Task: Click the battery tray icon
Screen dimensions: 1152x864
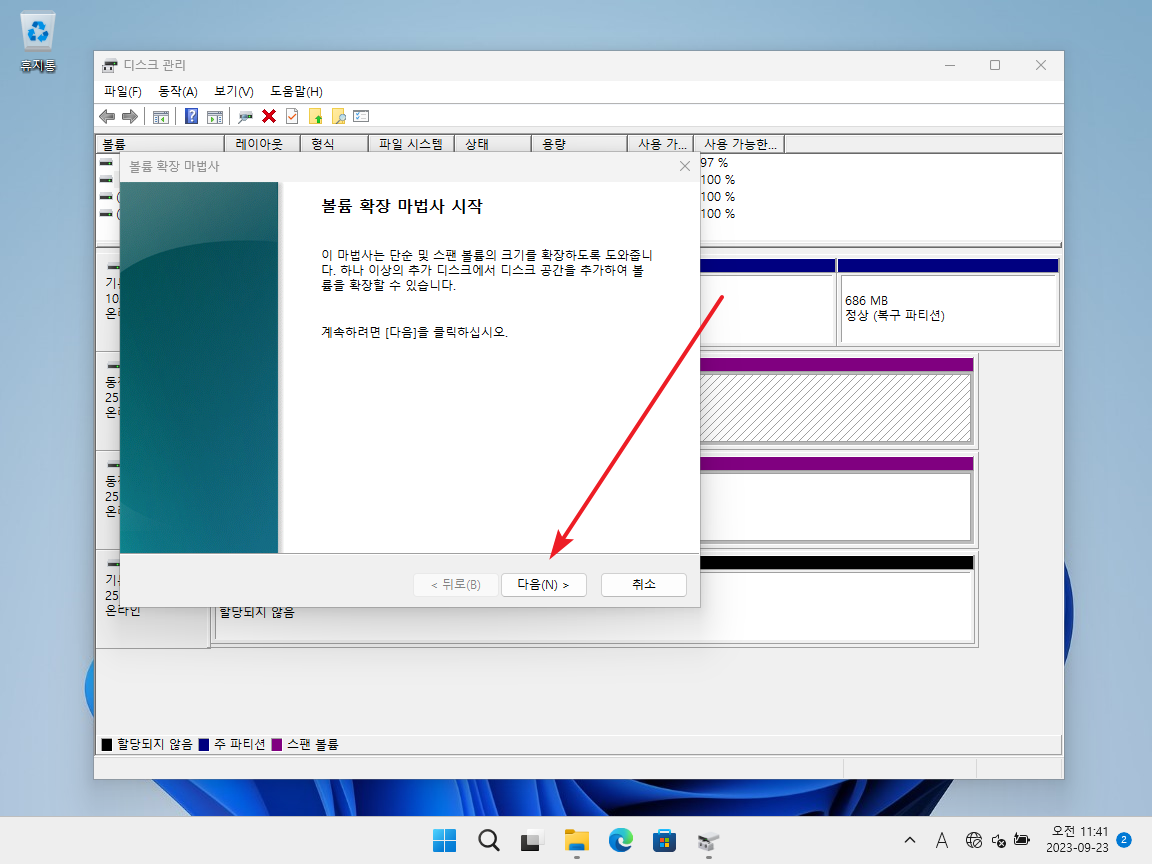Action: [x=1022, y=840]
